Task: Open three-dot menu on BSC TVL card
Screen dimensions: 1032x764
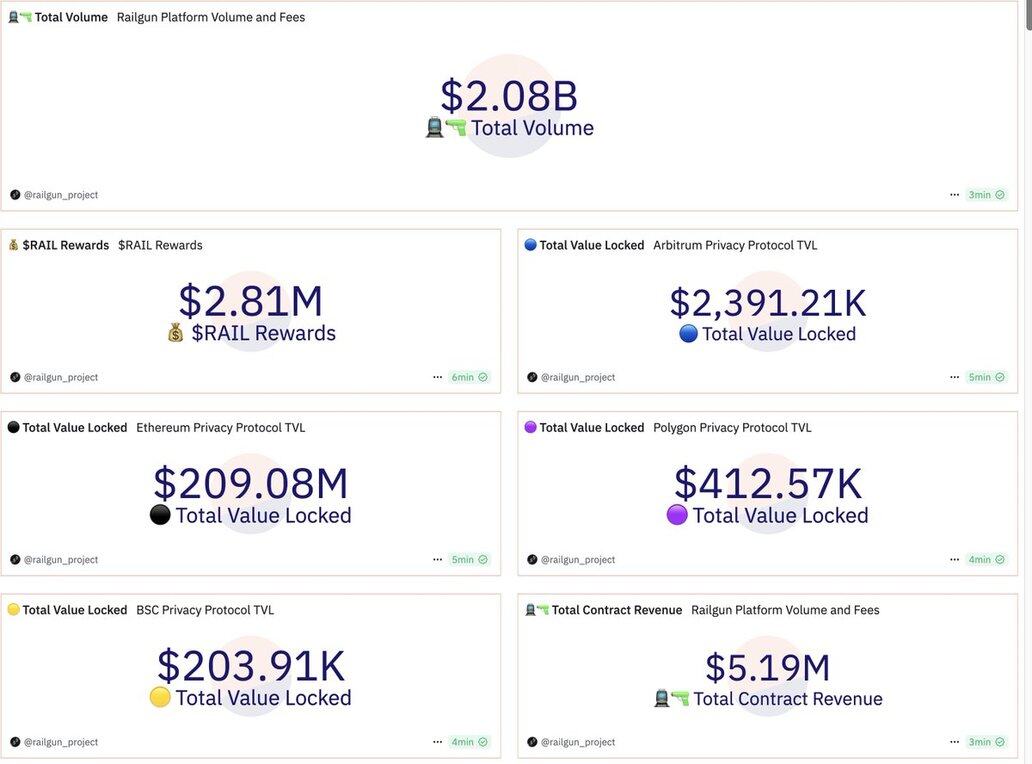Action: pos(437,742)
